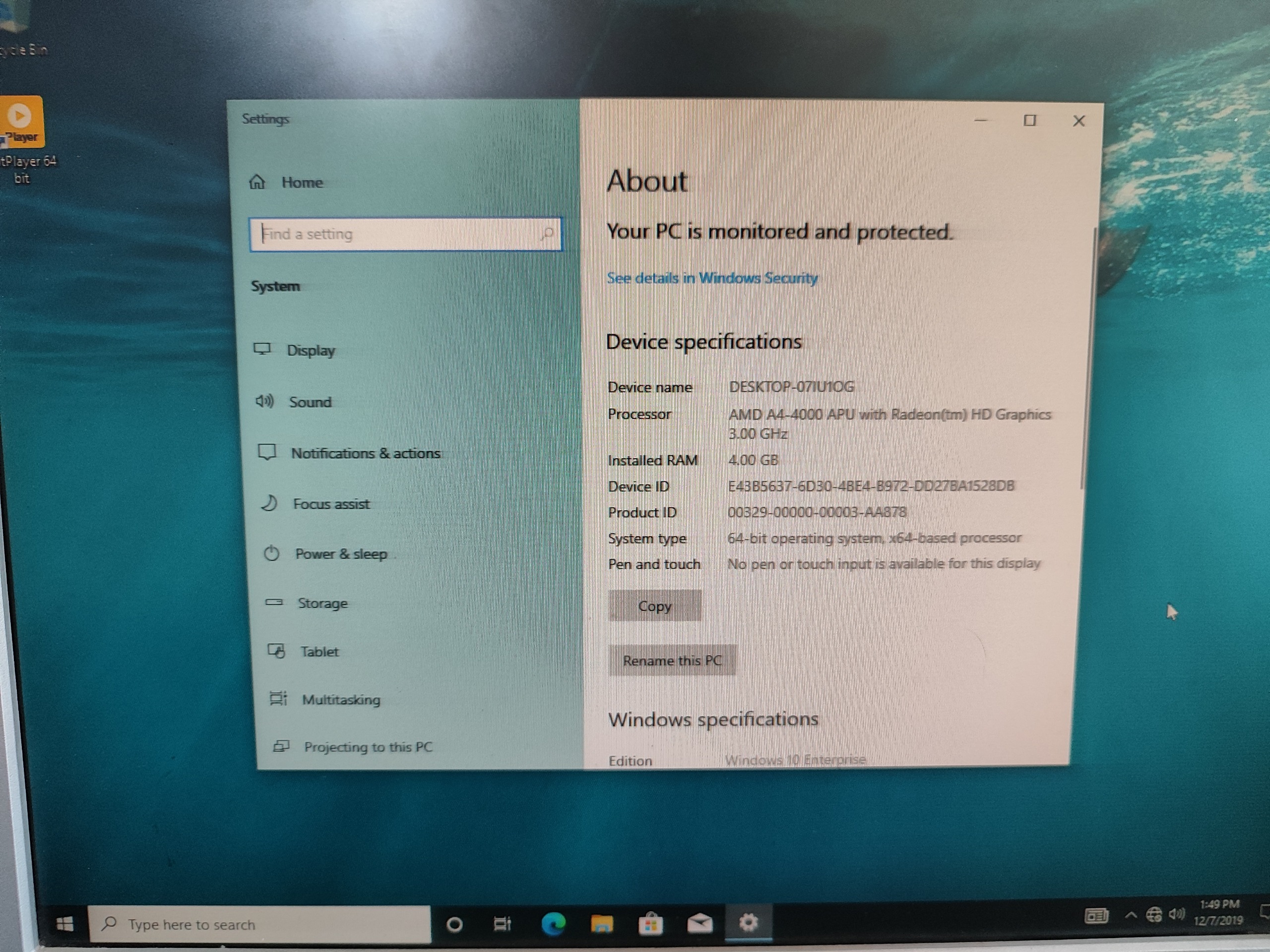Click the Product ID value 00329-00000-00003-AA878

[817, 512]
